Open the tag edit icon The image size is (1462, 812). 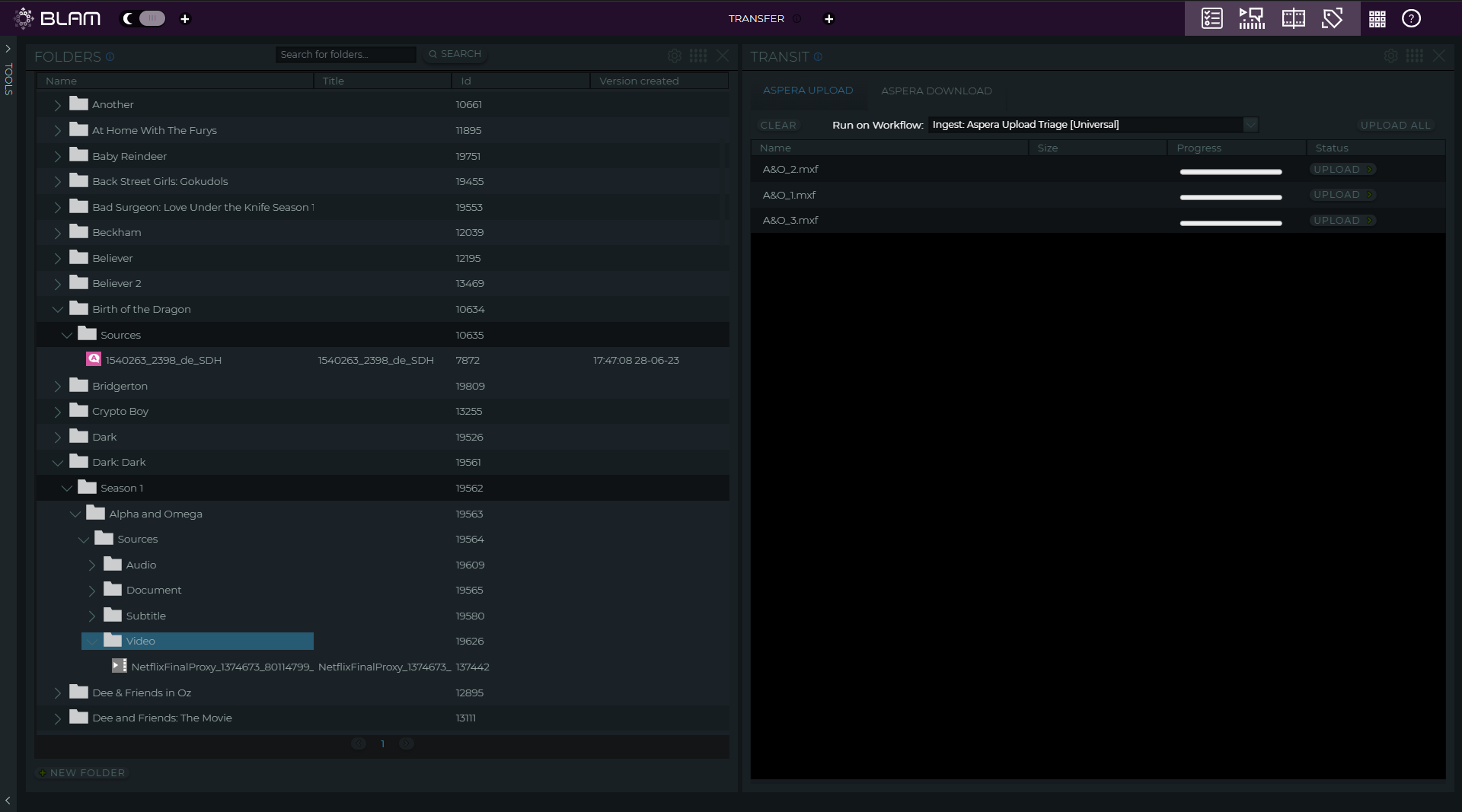click(x=1333, y=18)
